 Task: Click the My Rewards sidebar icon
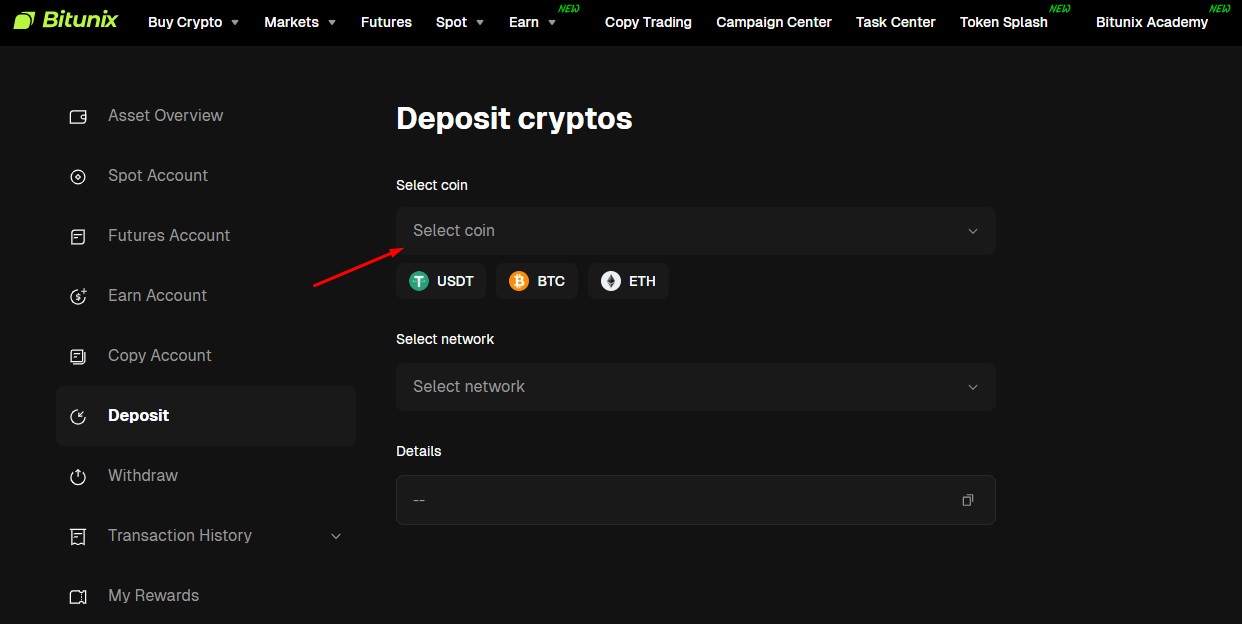tap(78, 597)
